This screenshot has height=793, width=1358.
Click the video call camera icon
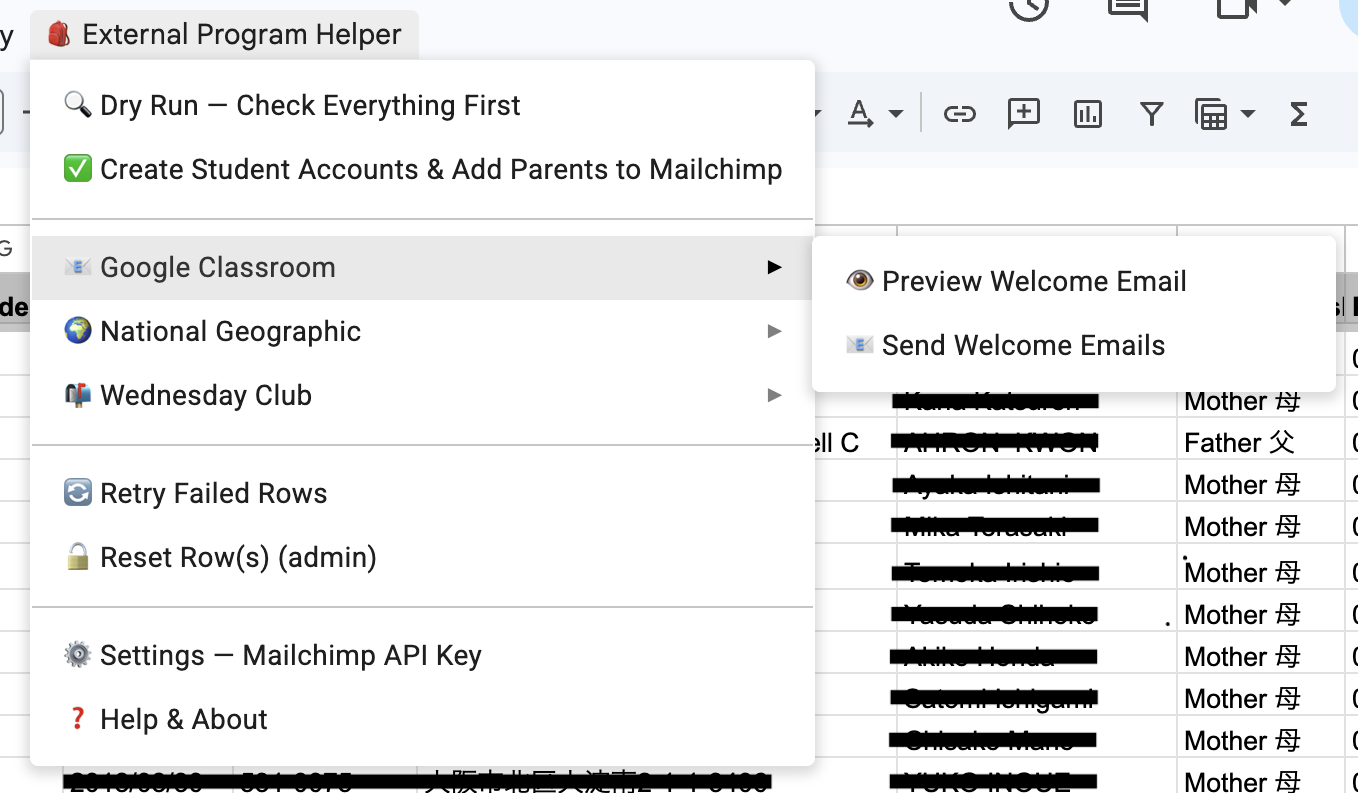pos(1236,8)
